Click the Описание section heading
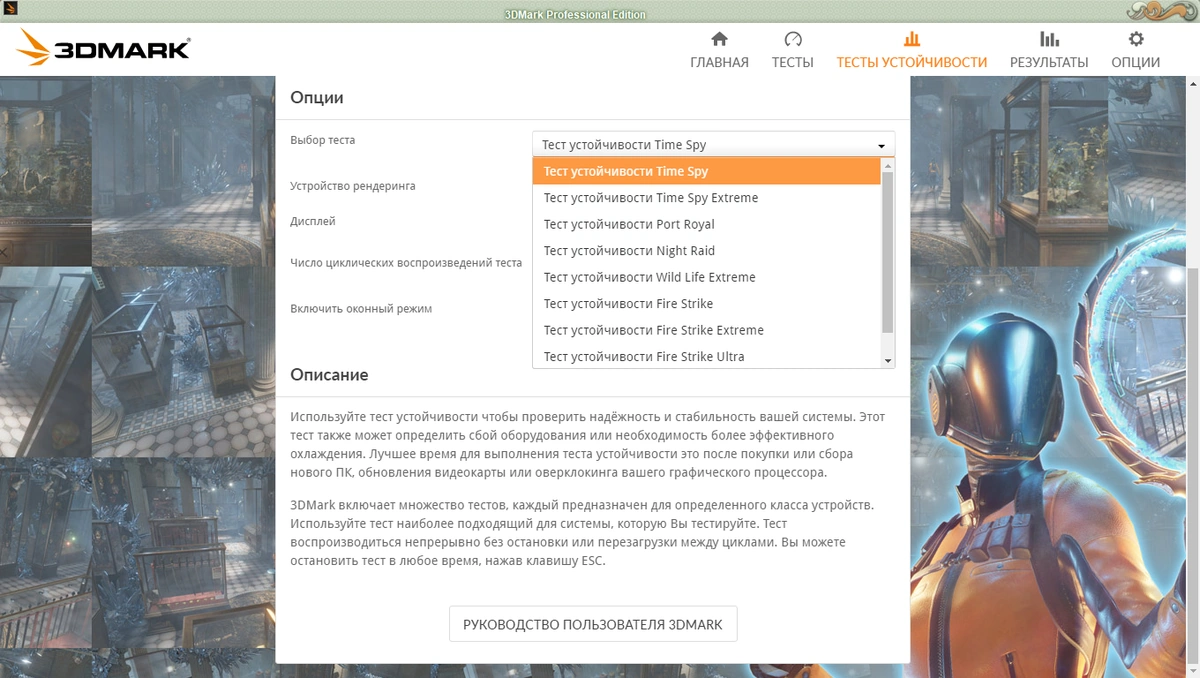This screenshot has height=678, width=1200. [329, 375]
